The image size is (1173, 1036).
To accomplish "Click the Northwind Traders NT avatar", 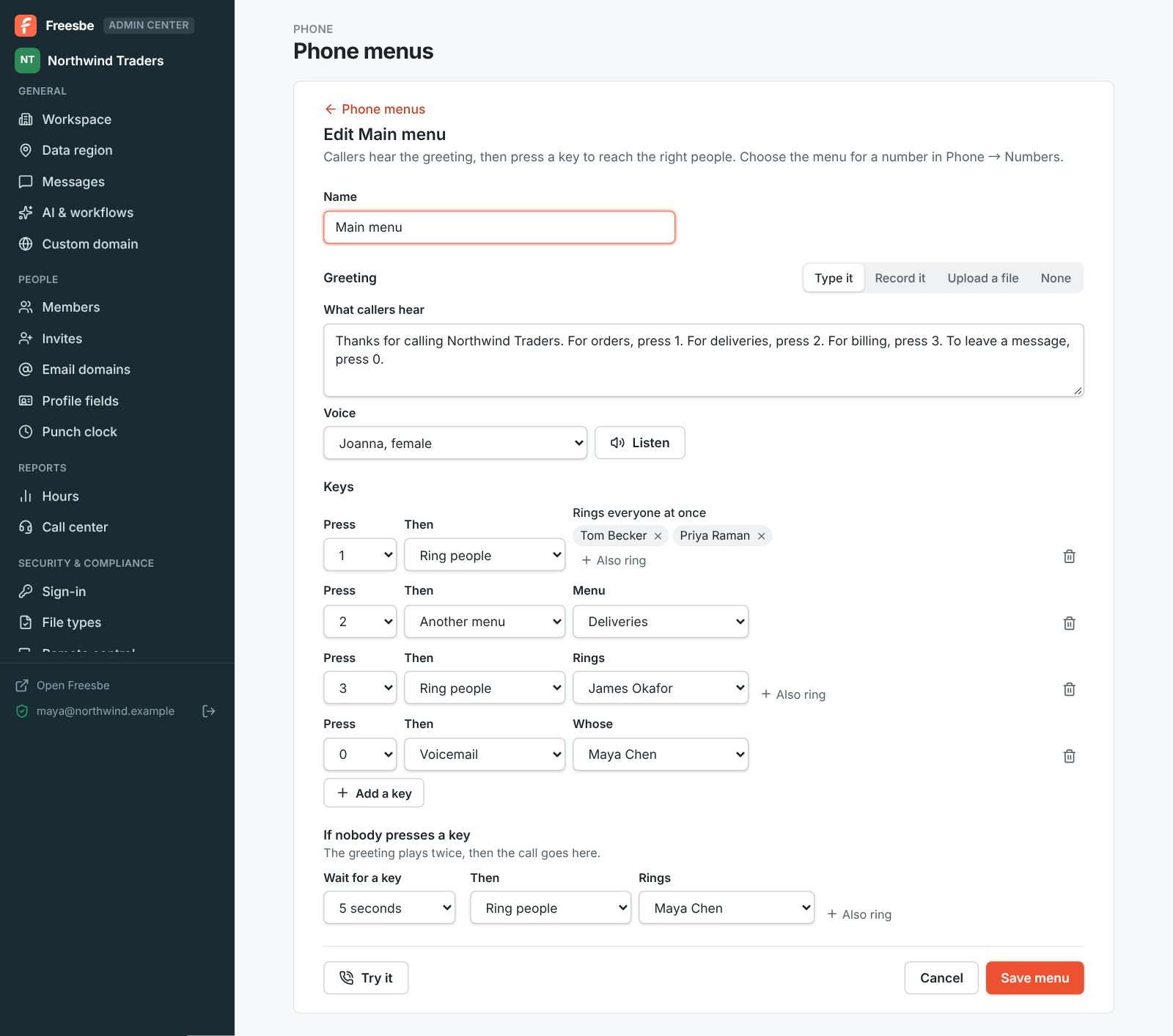I will (x=27, y=60).
